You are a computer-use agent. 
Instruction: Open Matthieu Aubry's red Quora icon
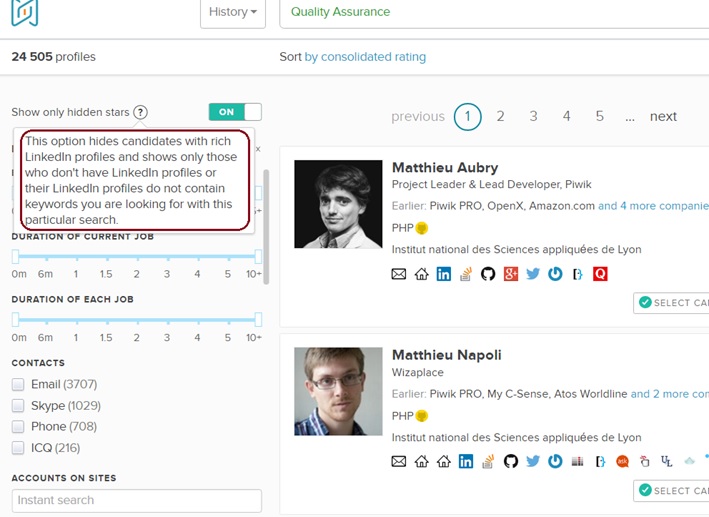click(600, 274)
